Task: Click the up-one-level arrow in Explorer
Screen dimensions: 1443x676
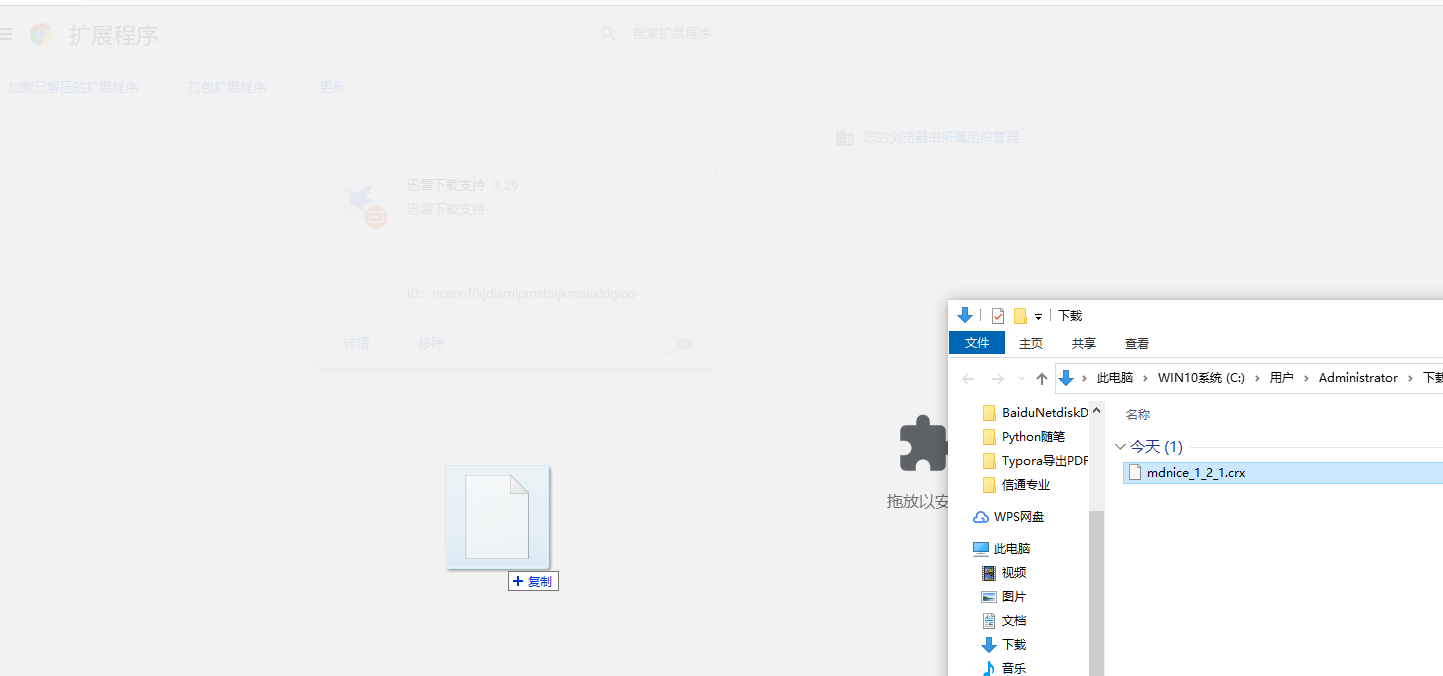Action: [1042, 378]
